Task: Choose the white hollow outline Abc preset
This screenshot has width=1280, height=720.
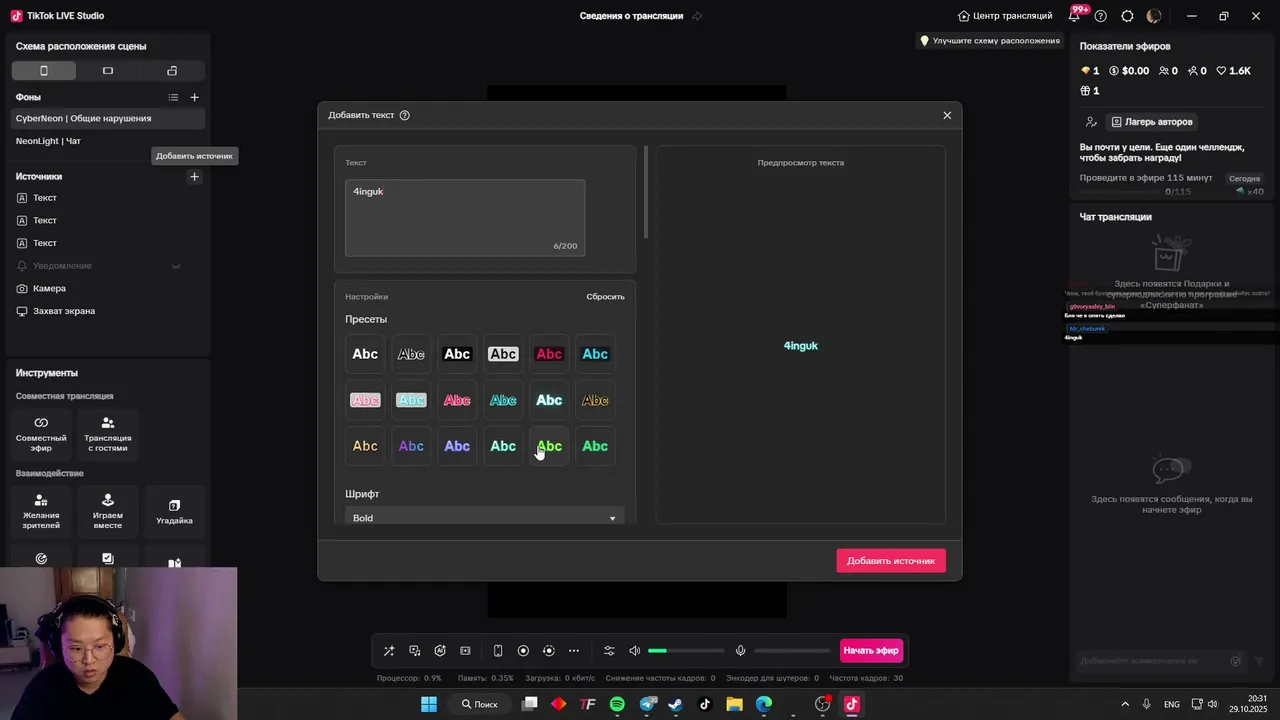Action: 411,354
